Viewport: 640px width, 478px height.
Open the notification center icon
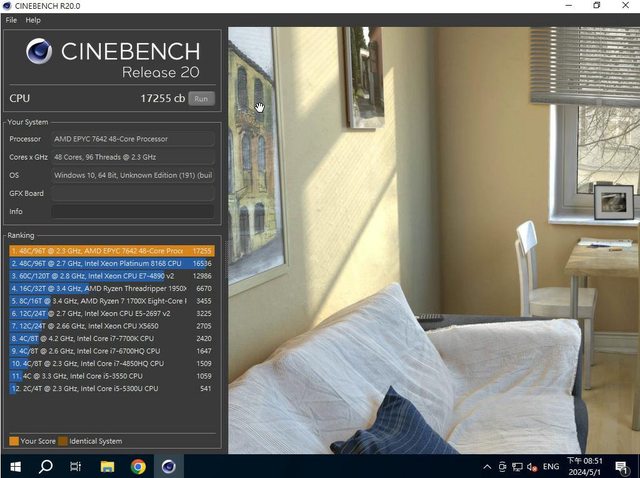pos(620,466)
